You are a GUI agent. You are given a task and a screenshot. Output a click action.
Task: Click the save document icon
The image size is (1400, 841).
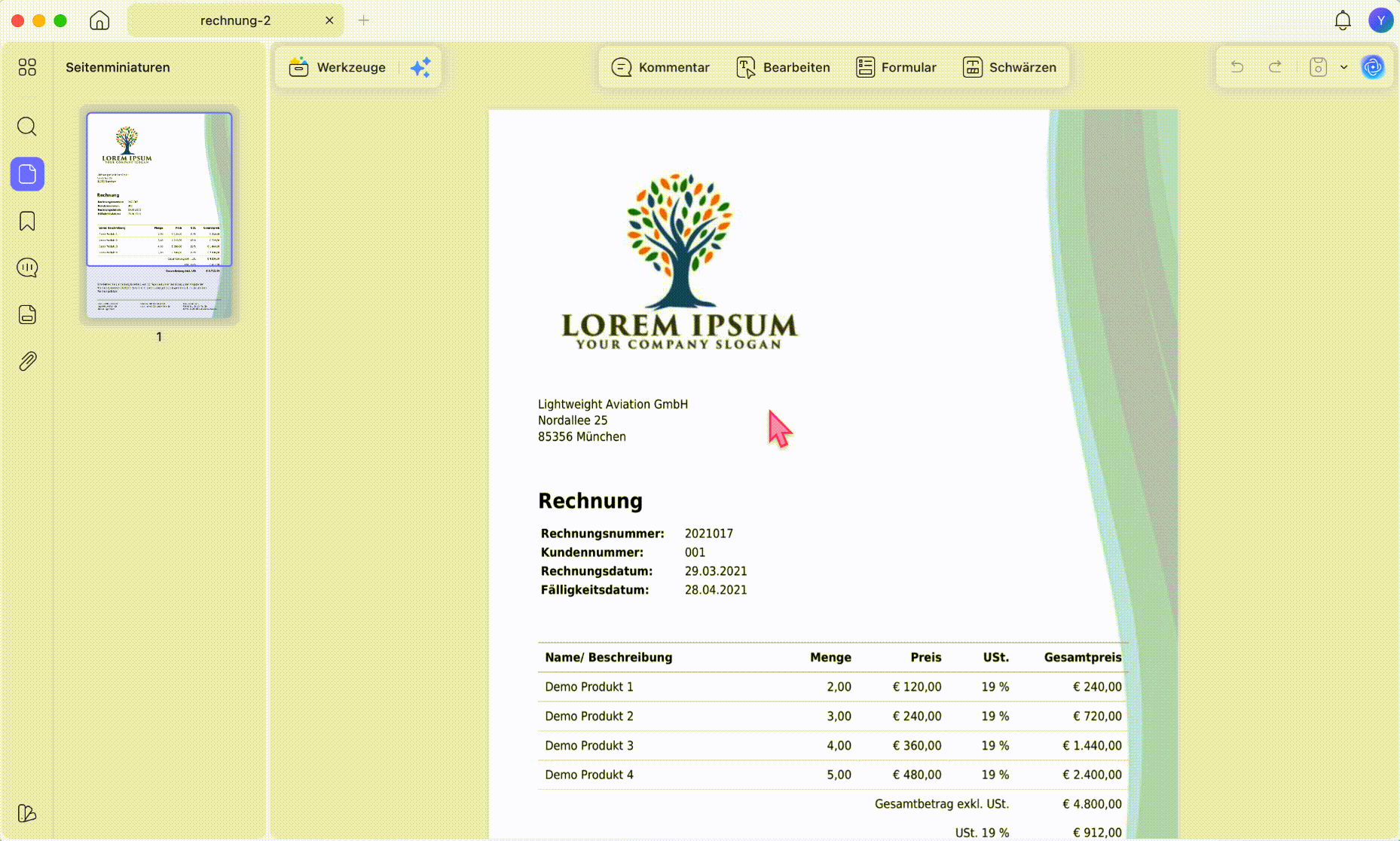(1318, 67)
